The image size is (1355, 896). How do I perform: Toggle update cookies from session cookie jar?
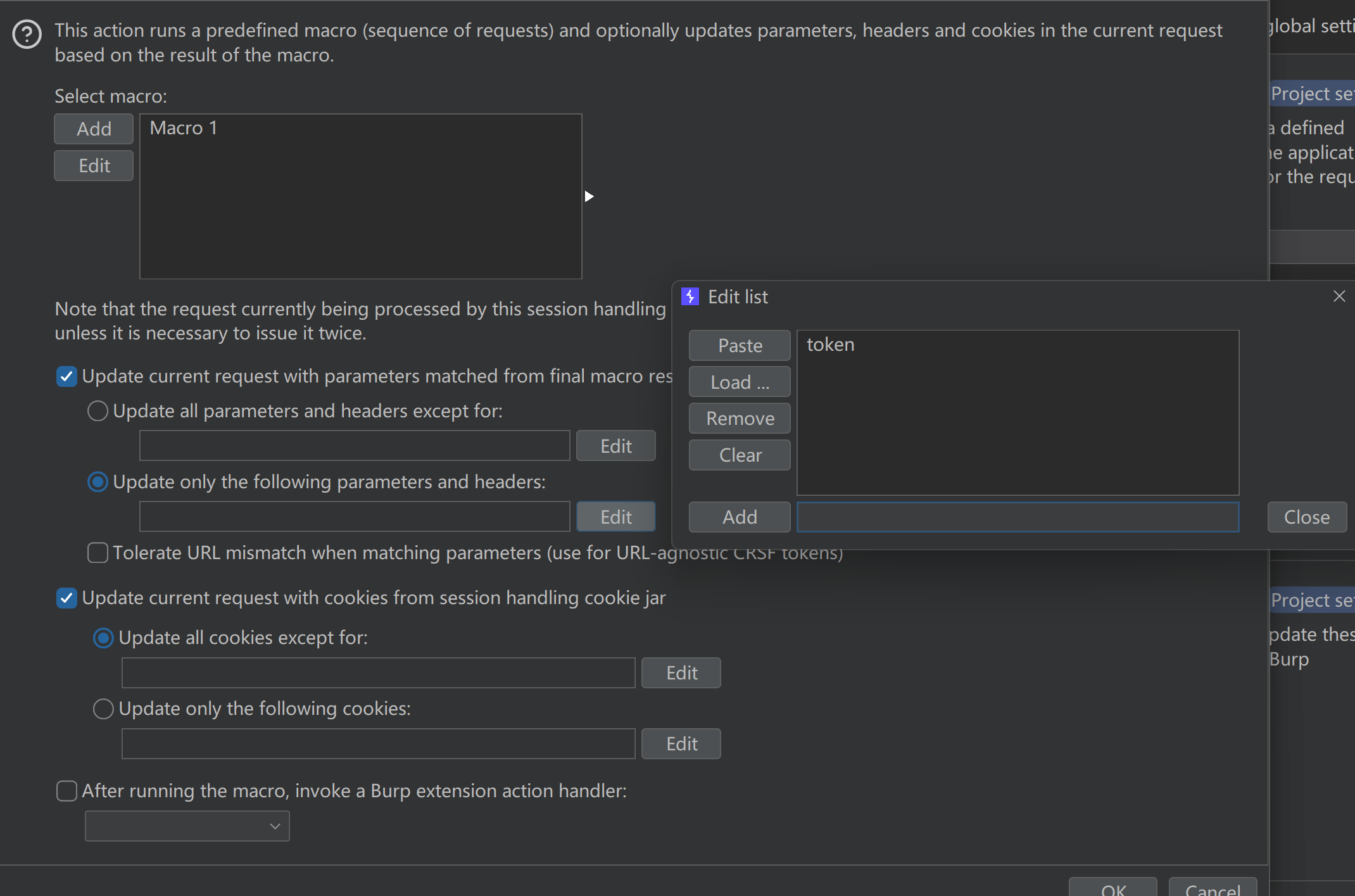66,598
